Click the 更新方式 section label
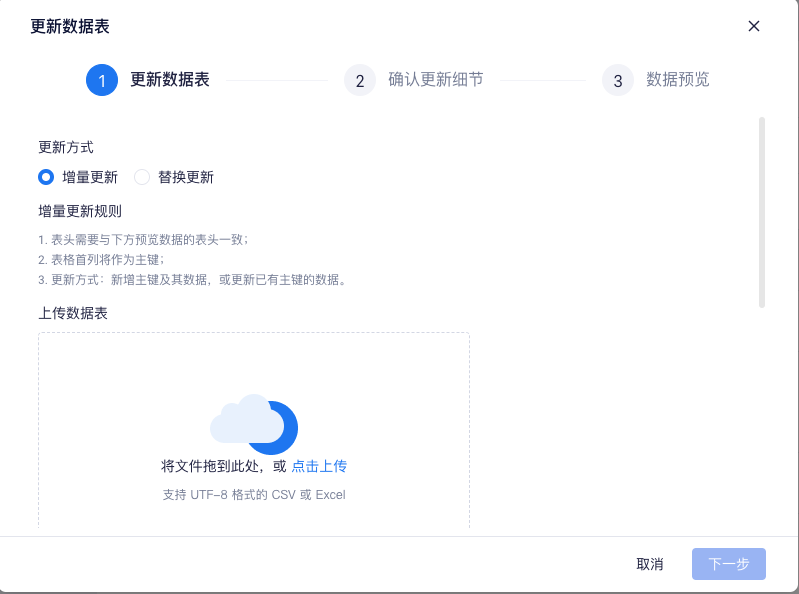The height and width of the screenshot is (594, 799). [66, 147]
